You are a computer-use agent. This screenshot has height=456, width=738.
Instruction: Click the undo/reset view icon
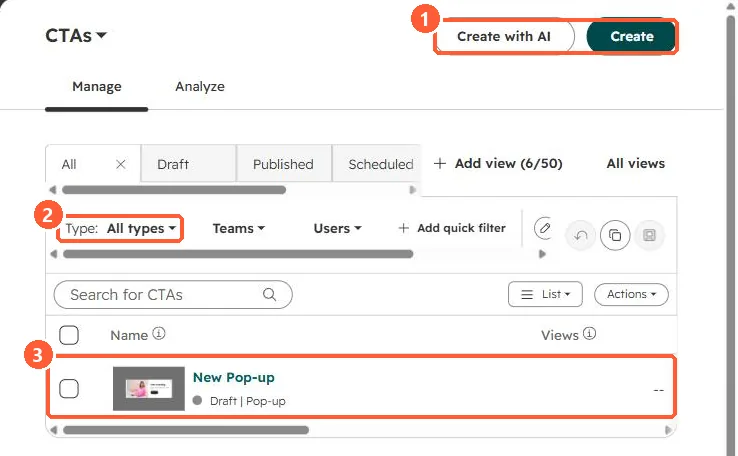coord(581,235)
